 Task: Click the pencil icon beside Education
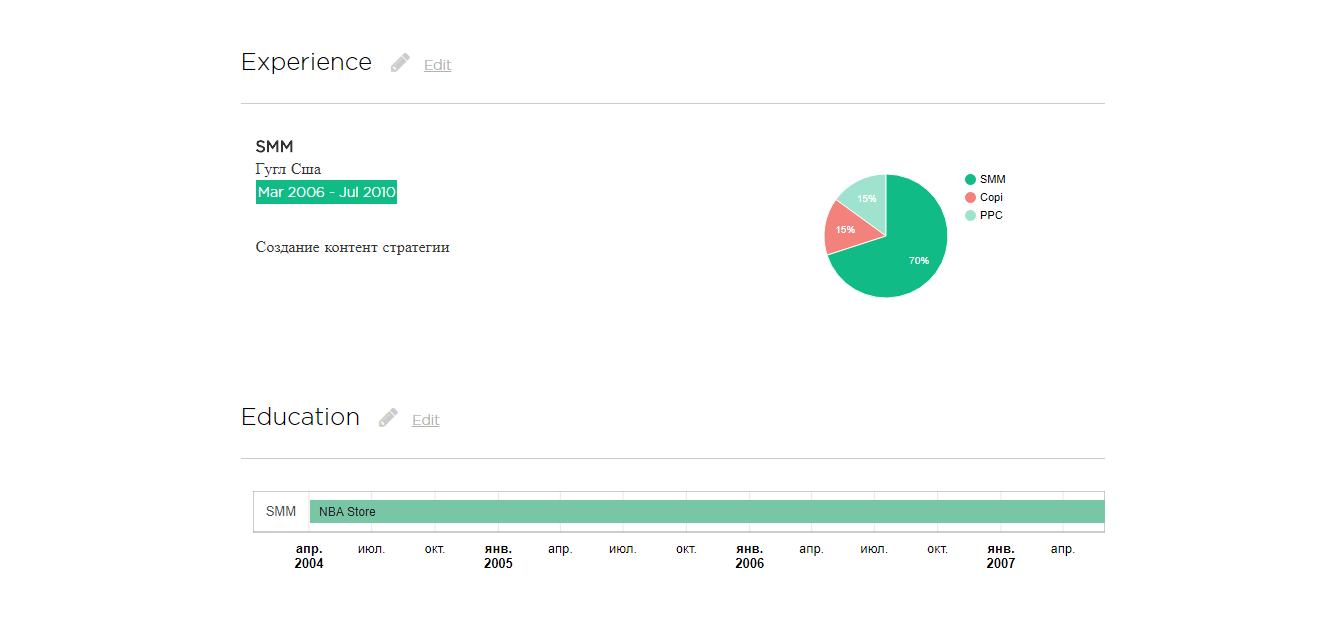(x=388, y=418)
